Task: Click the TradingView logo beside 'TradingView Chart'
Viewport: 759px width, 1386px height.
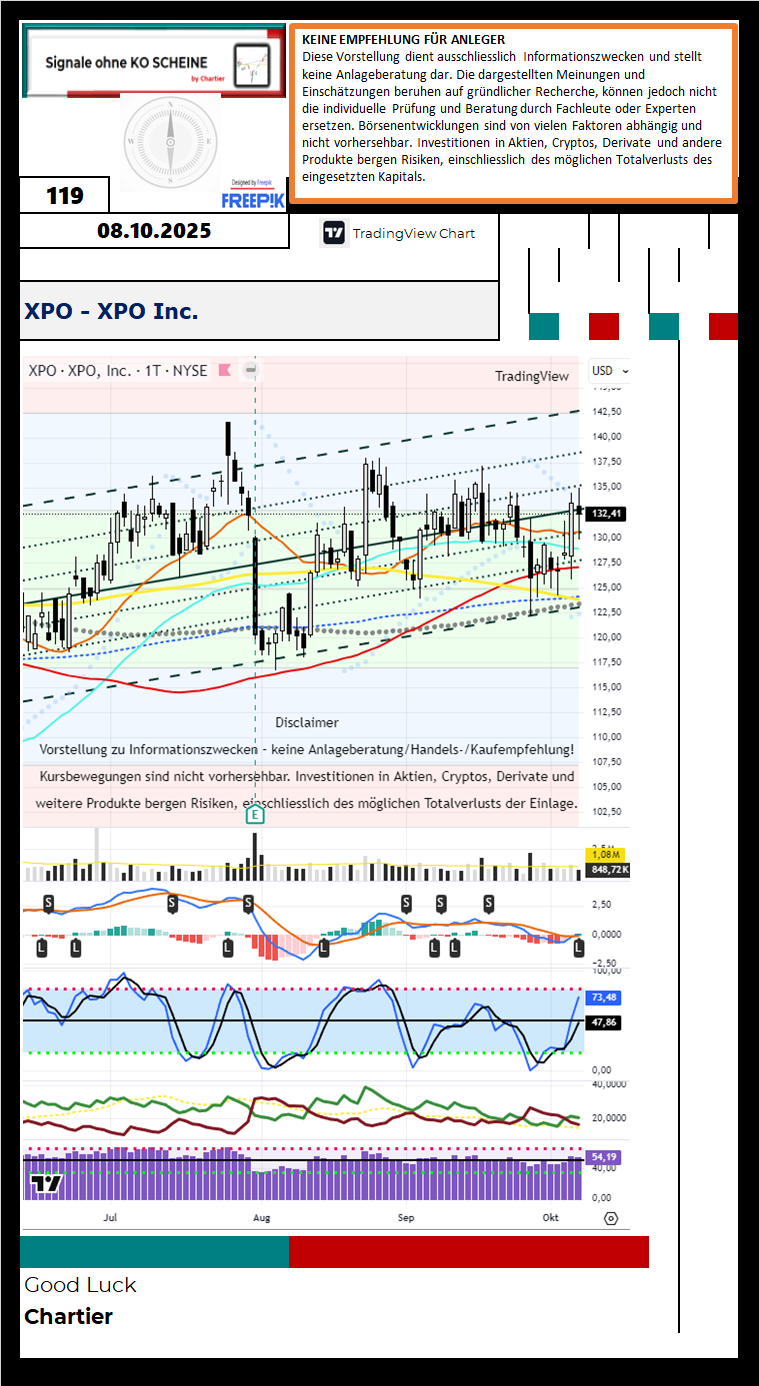Action: pos(334,233)
